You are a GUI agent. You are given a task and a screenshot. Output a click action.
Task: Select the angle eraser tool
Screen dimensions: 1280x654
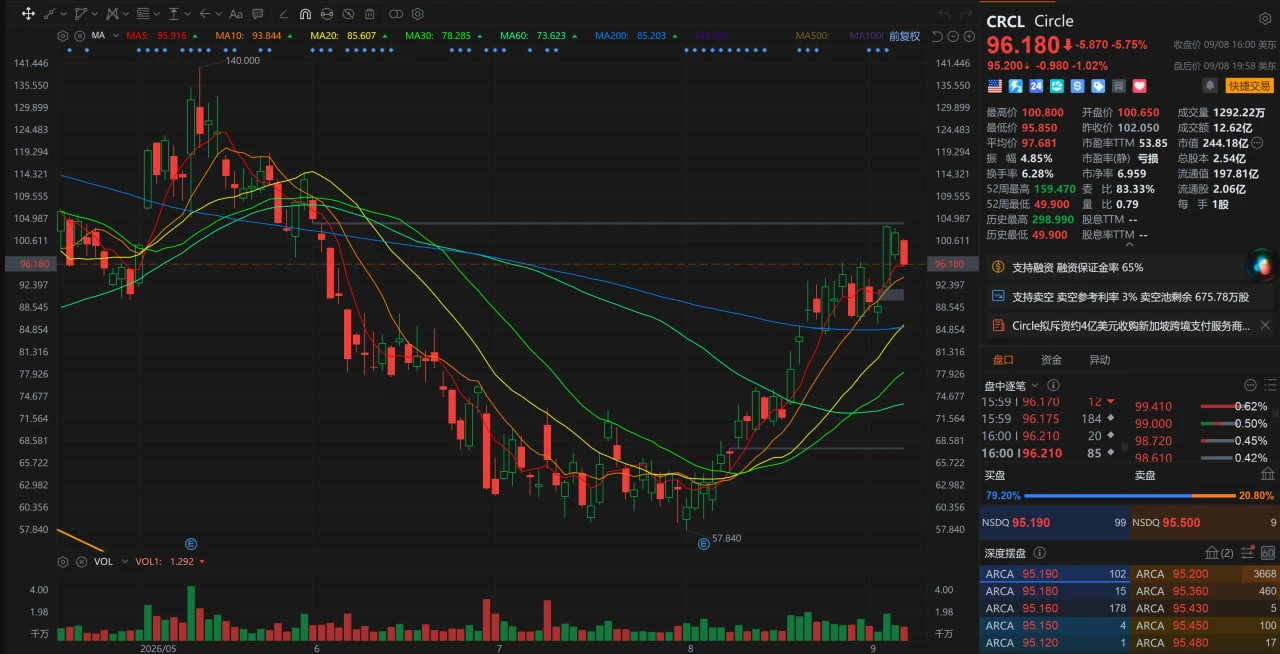[284, 14]
